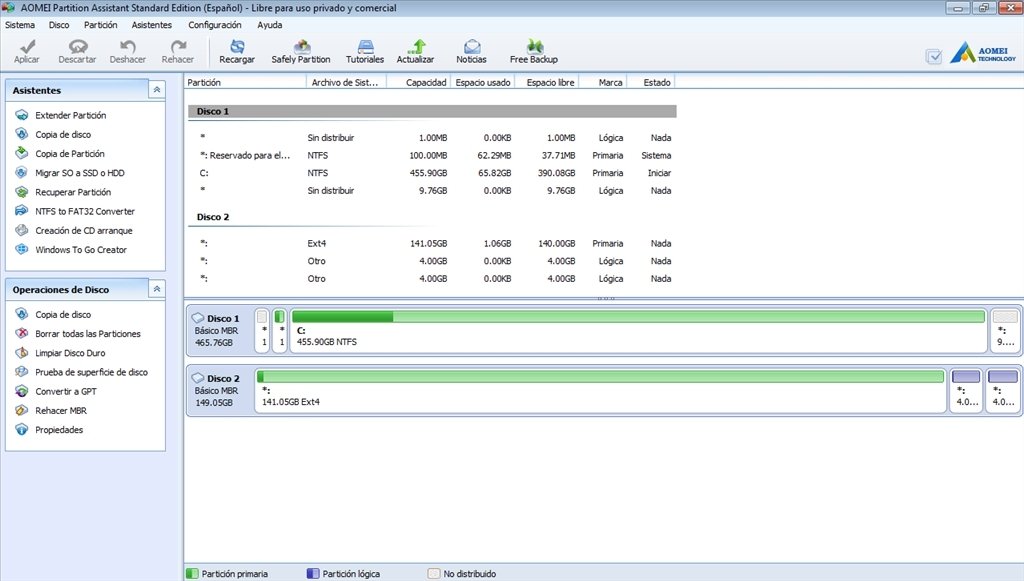Select the 141.05GB Ext4 block on Disco 2
This screenshot has width=1024, height=581.
600,390
